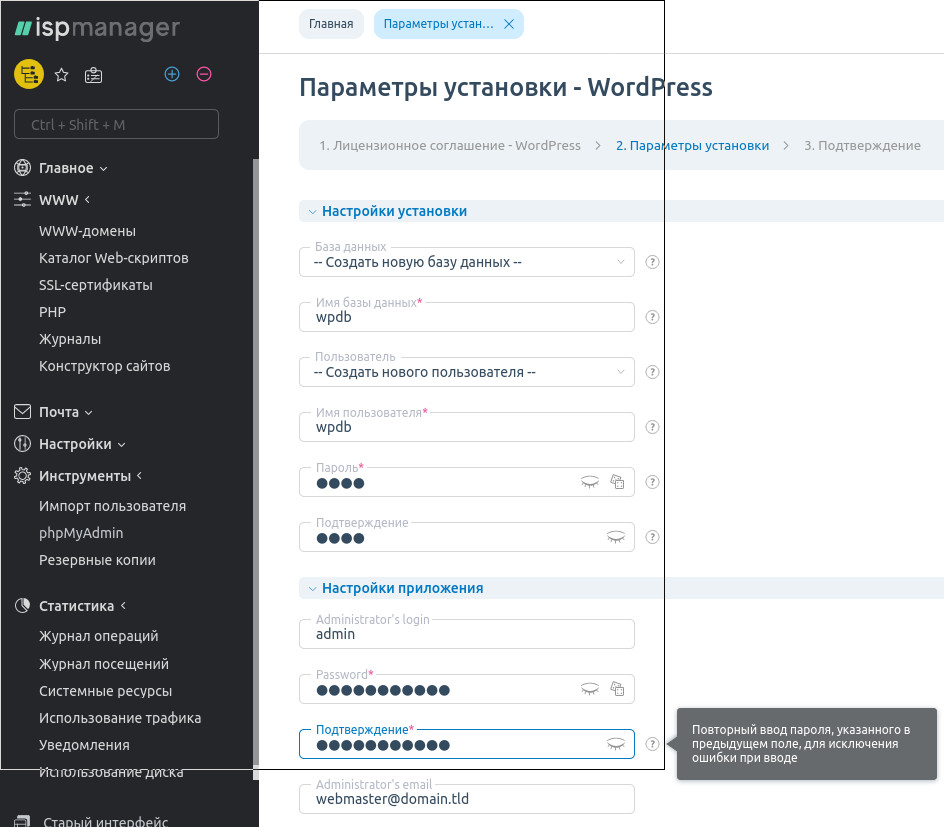Open SSL-сертификаты in the sidebar menu
944x827 pixels.
(x=96, y=285)
